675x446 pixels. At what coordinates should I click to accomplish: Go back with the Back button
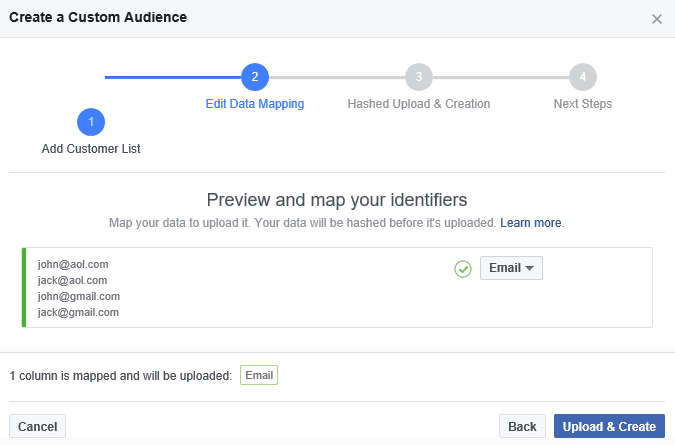pos(522,426)
